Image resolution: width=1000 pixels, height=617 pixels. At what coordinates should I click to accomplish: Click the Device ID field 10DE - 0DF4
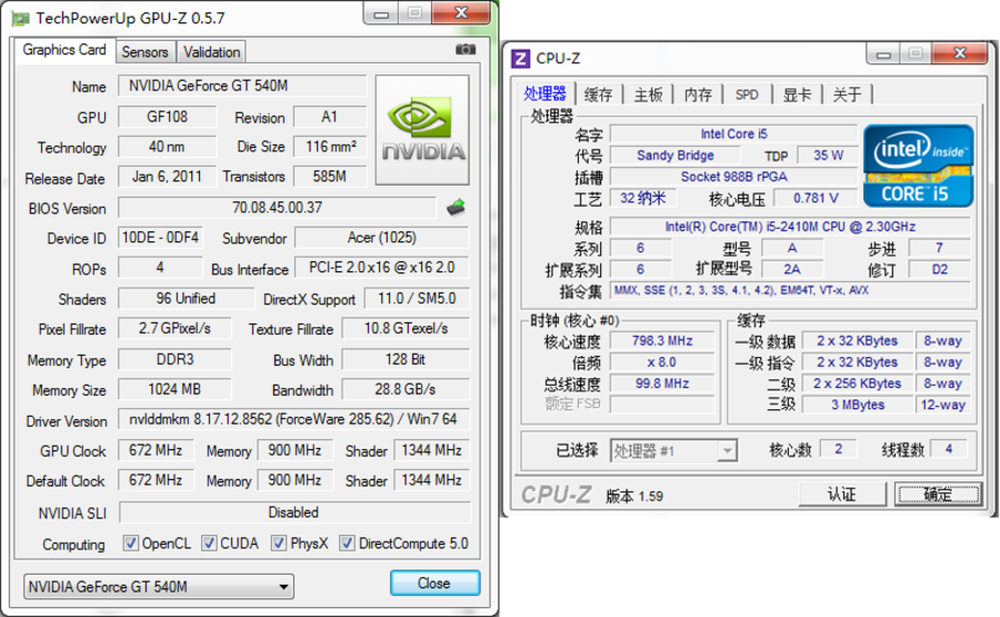click(x=161, y=238)
